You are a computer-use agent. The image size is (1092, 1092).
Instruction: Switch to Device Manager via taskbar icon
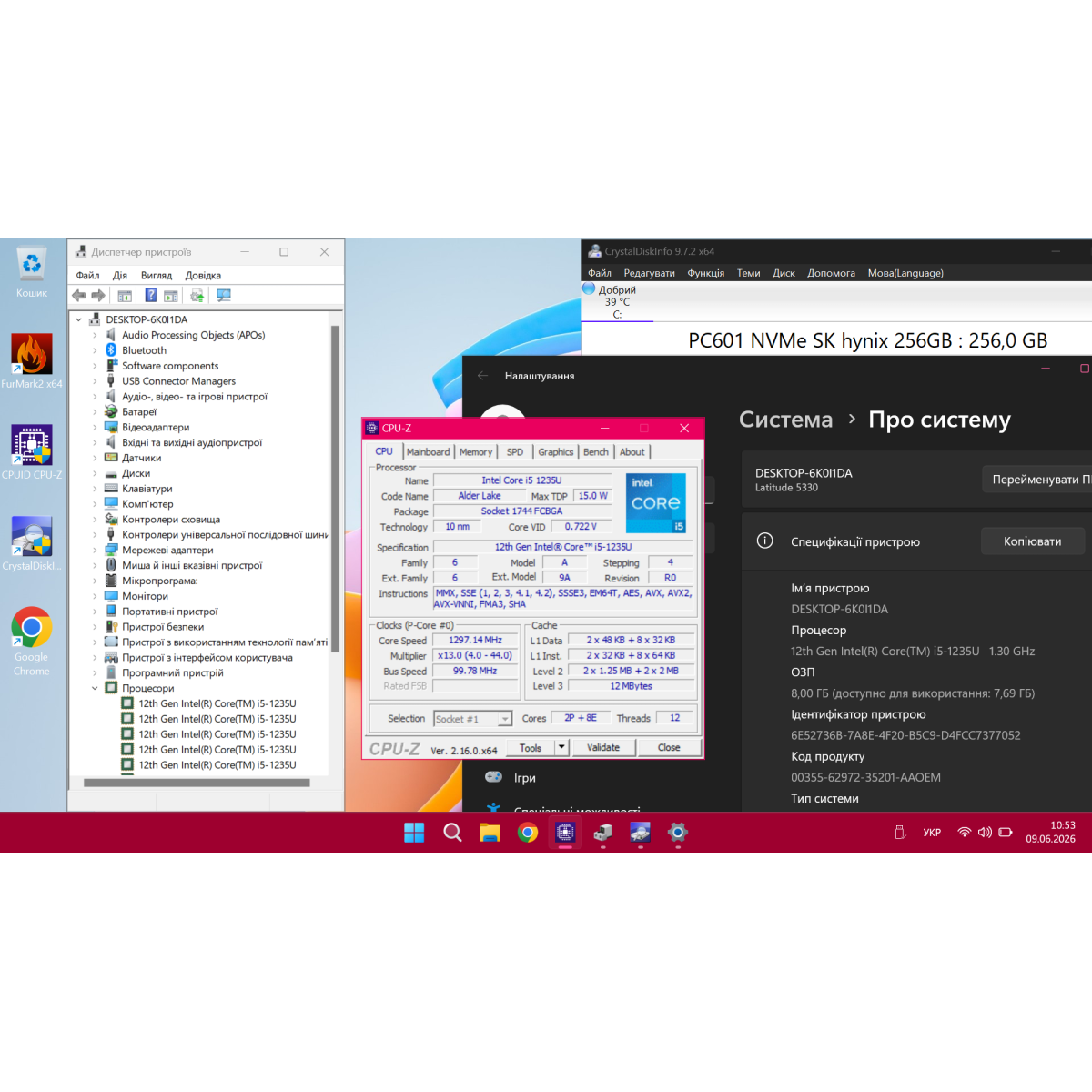[x=602, y=833]
